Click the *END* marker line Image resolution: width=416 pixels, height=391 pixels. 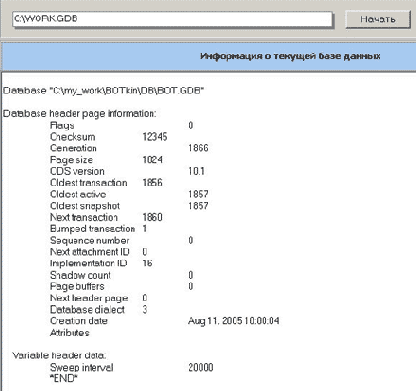[63, 378]
